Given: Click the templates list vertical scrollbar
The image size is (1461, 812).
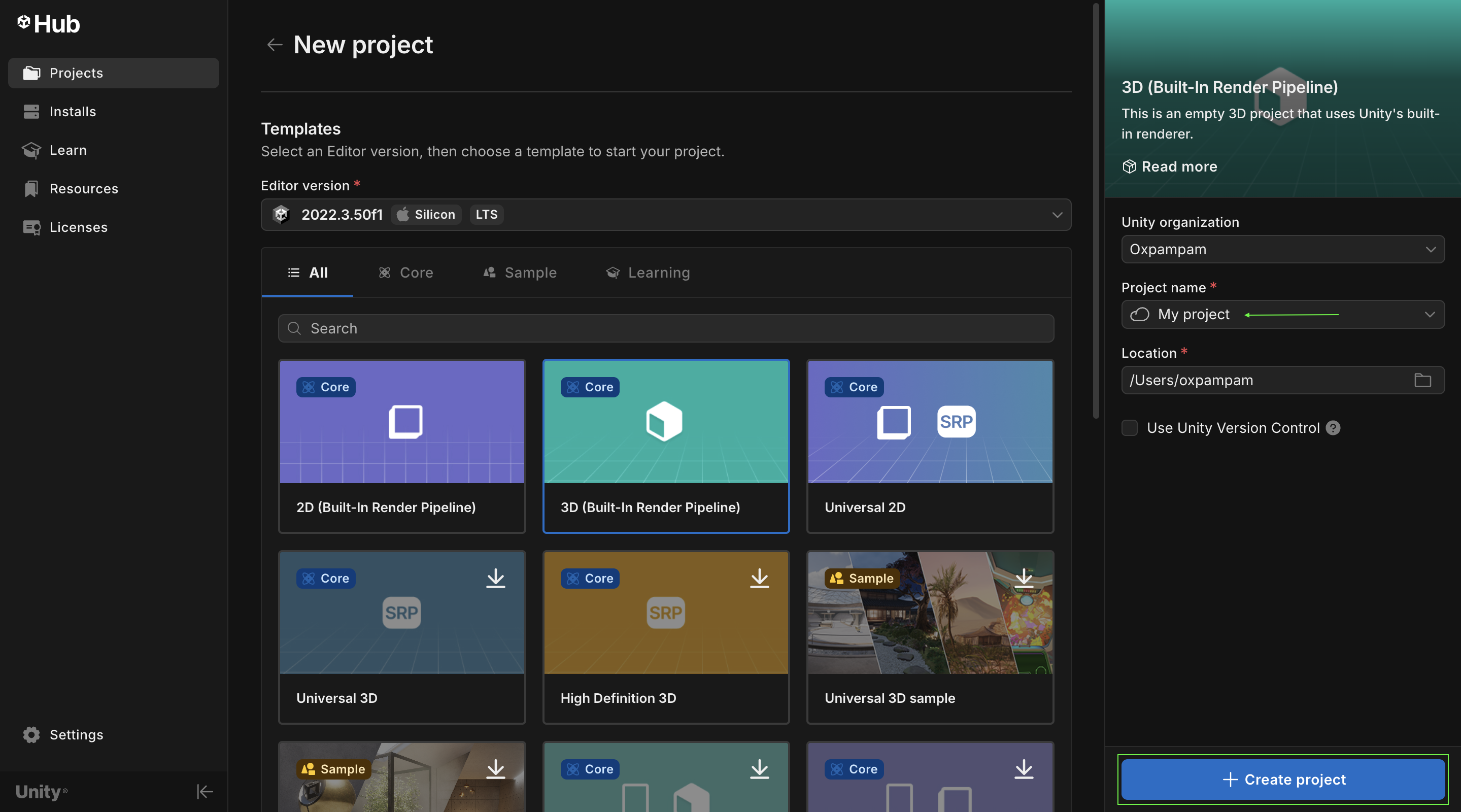Looking at the screenshot, I should pos(1095,210).
